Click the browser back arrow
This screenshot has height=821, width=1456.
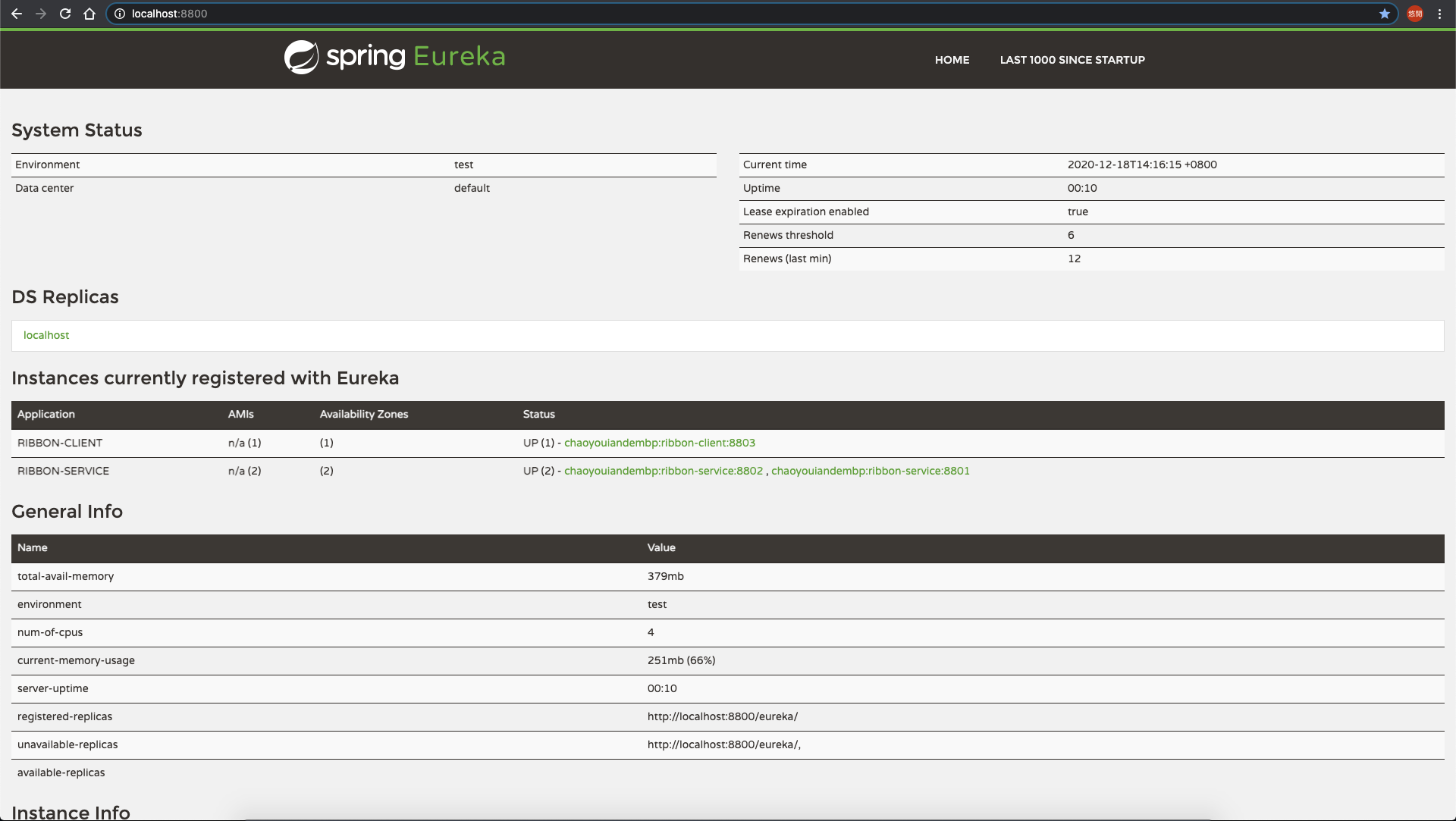click(x=17, y=14)
